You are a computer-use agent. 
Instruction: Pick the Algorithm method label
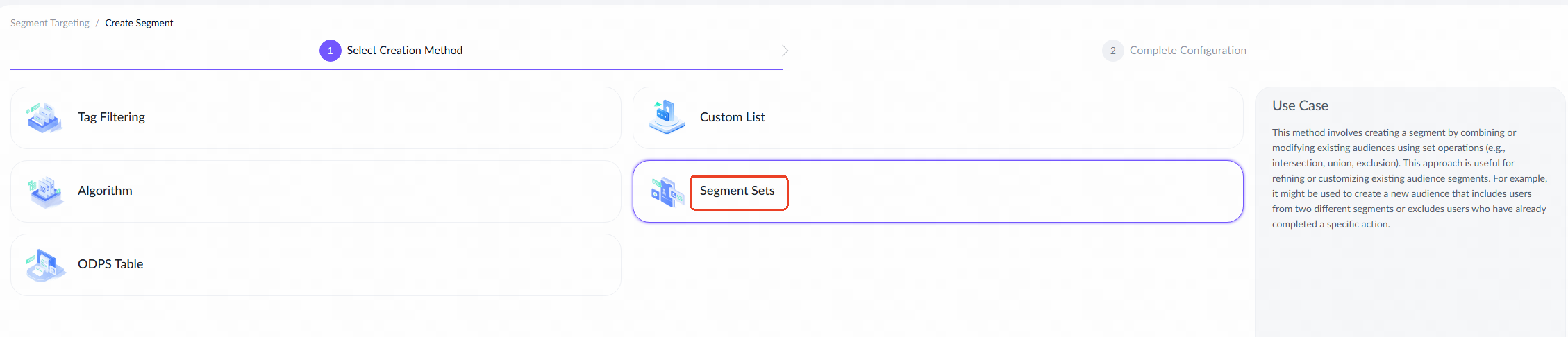pos(105,191)
